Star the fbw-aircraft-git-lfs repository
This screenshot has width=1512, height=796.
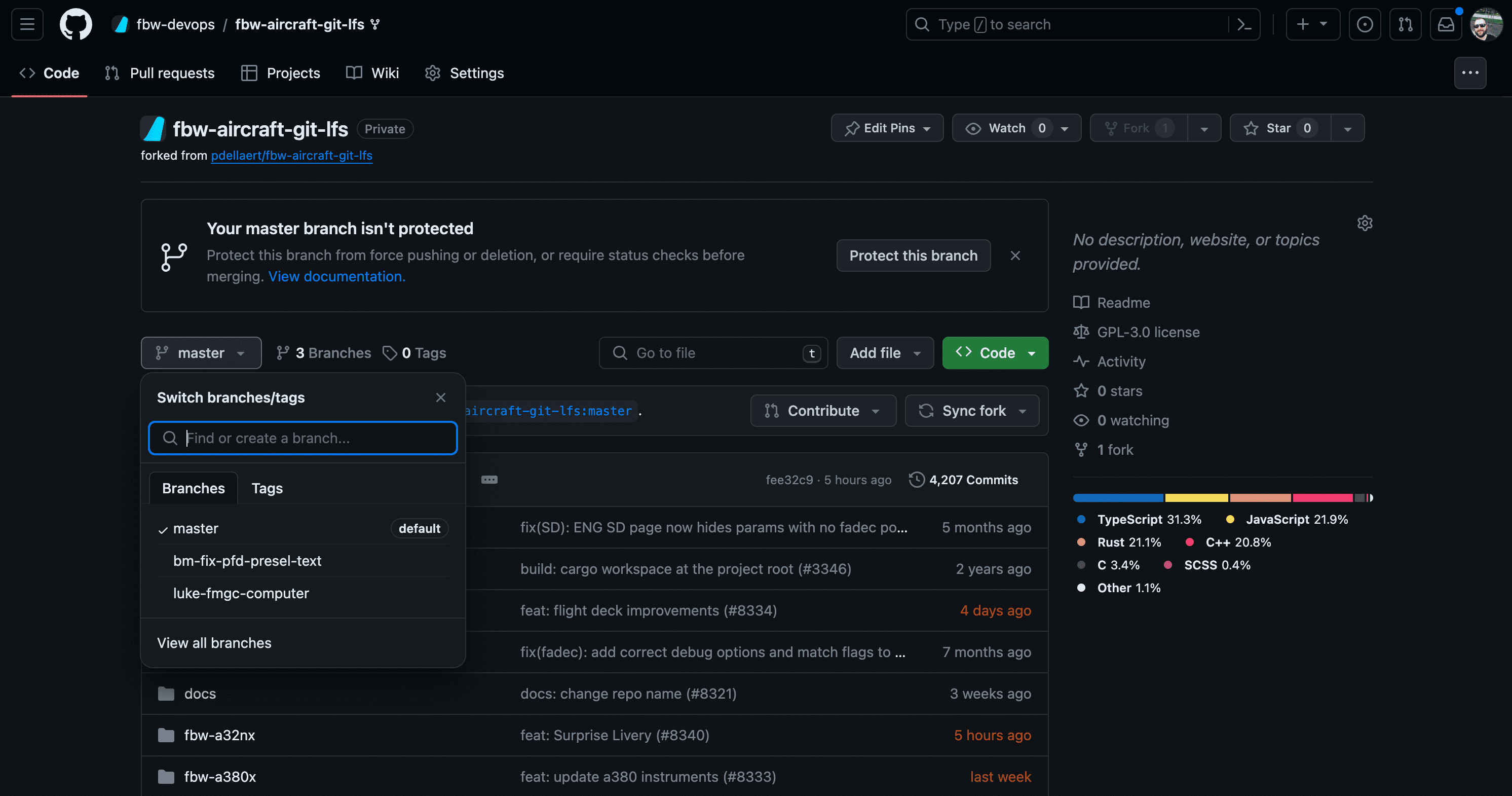pyautogui.click(x=1279, y=128)
